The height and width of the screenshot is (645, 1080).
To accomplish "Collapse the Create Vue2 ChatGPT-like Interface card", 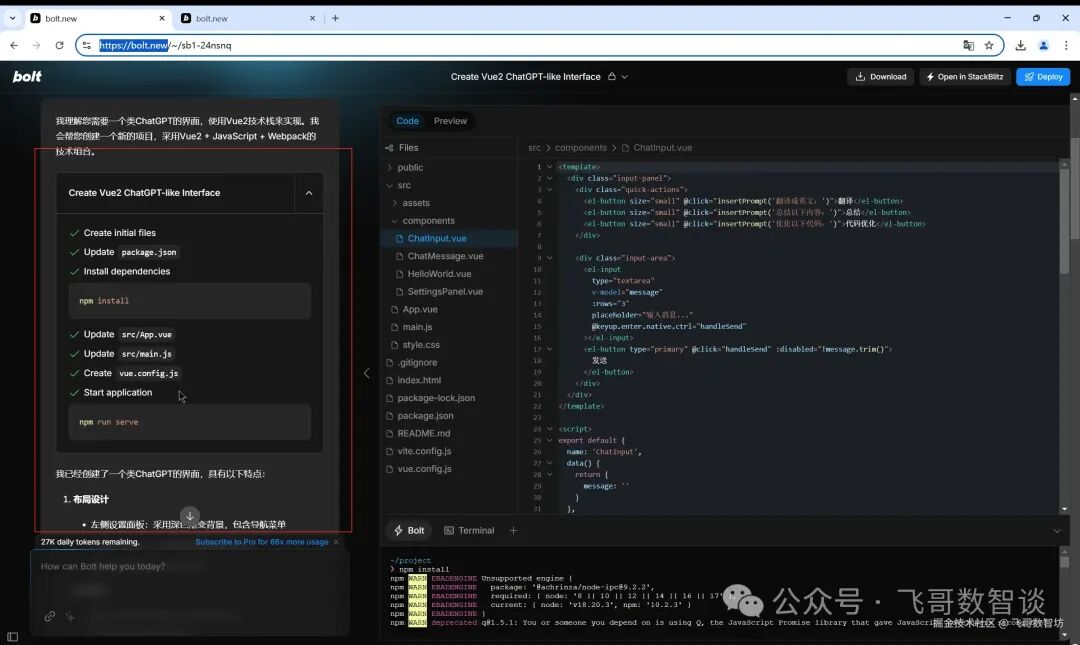I will [x=309, y=193].
